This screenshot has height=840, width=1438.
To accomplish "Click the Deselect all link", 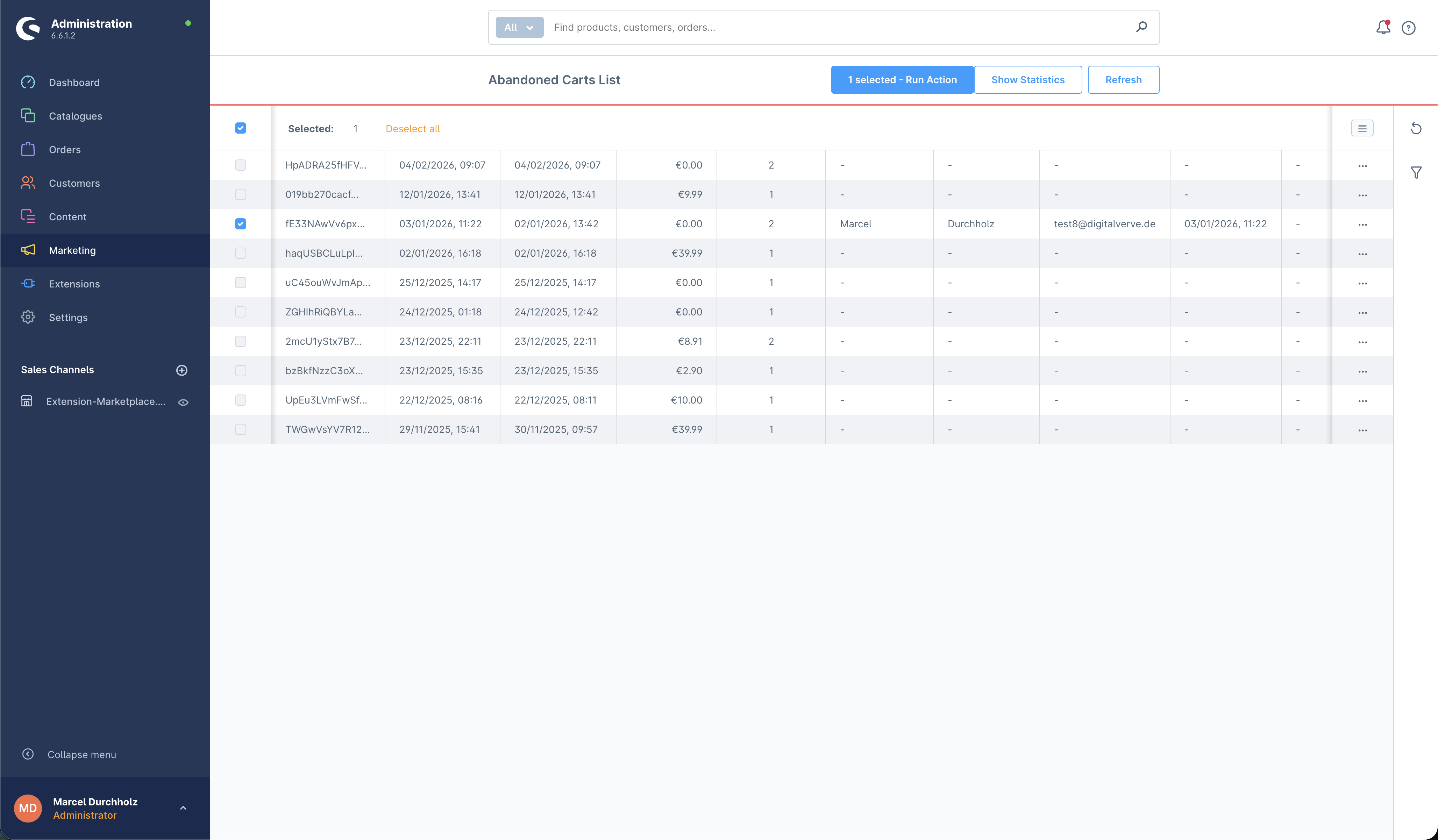I will click(x=413, y=129).
